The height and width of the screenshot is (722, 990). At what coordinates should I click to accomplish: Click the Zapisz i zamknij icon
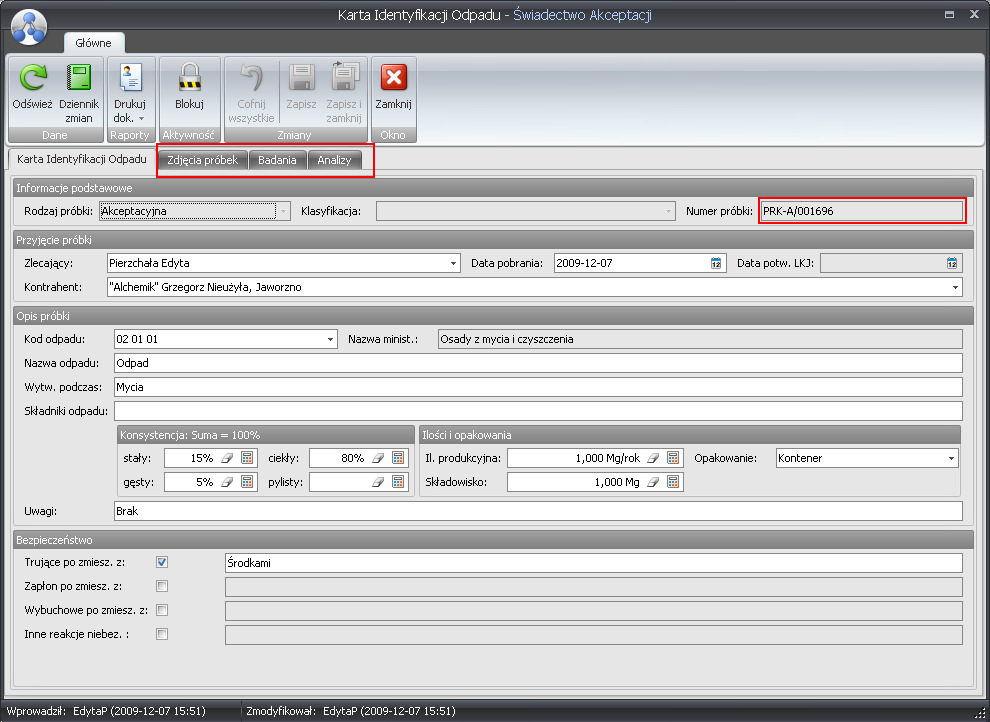click(x=344, y=77)
